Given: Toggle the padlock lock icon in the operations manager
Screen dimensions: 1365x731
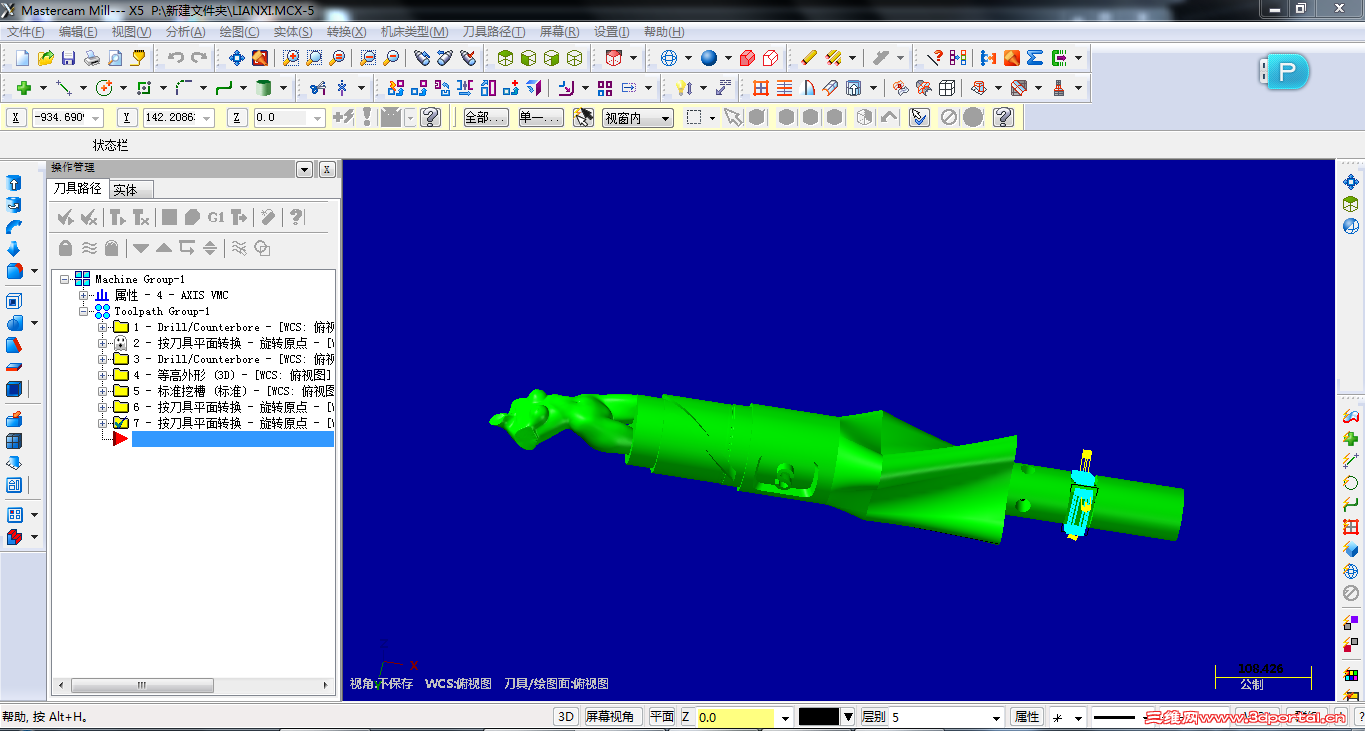Looking at the screenshot, I should [66, 248].
